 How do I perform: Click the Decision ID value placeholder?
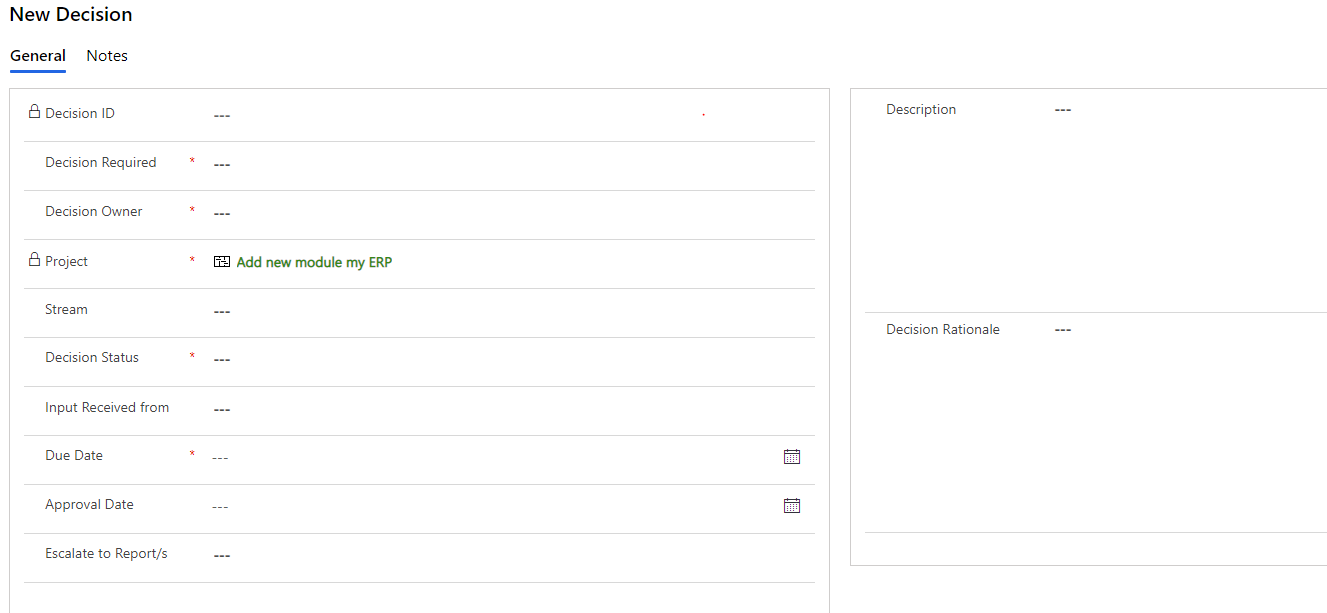pos(221,114)
